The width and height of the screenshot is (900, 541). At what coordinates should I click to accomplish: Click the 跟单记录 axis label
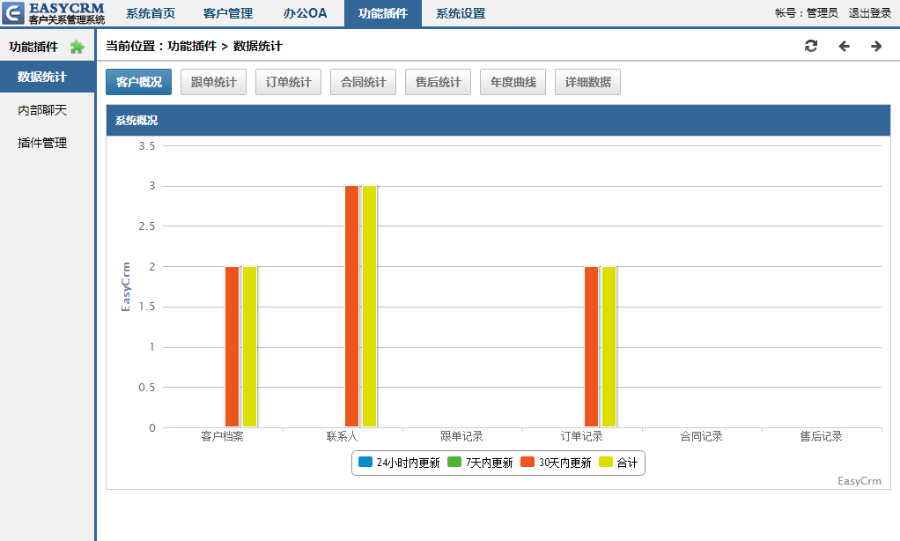(461, 437)
